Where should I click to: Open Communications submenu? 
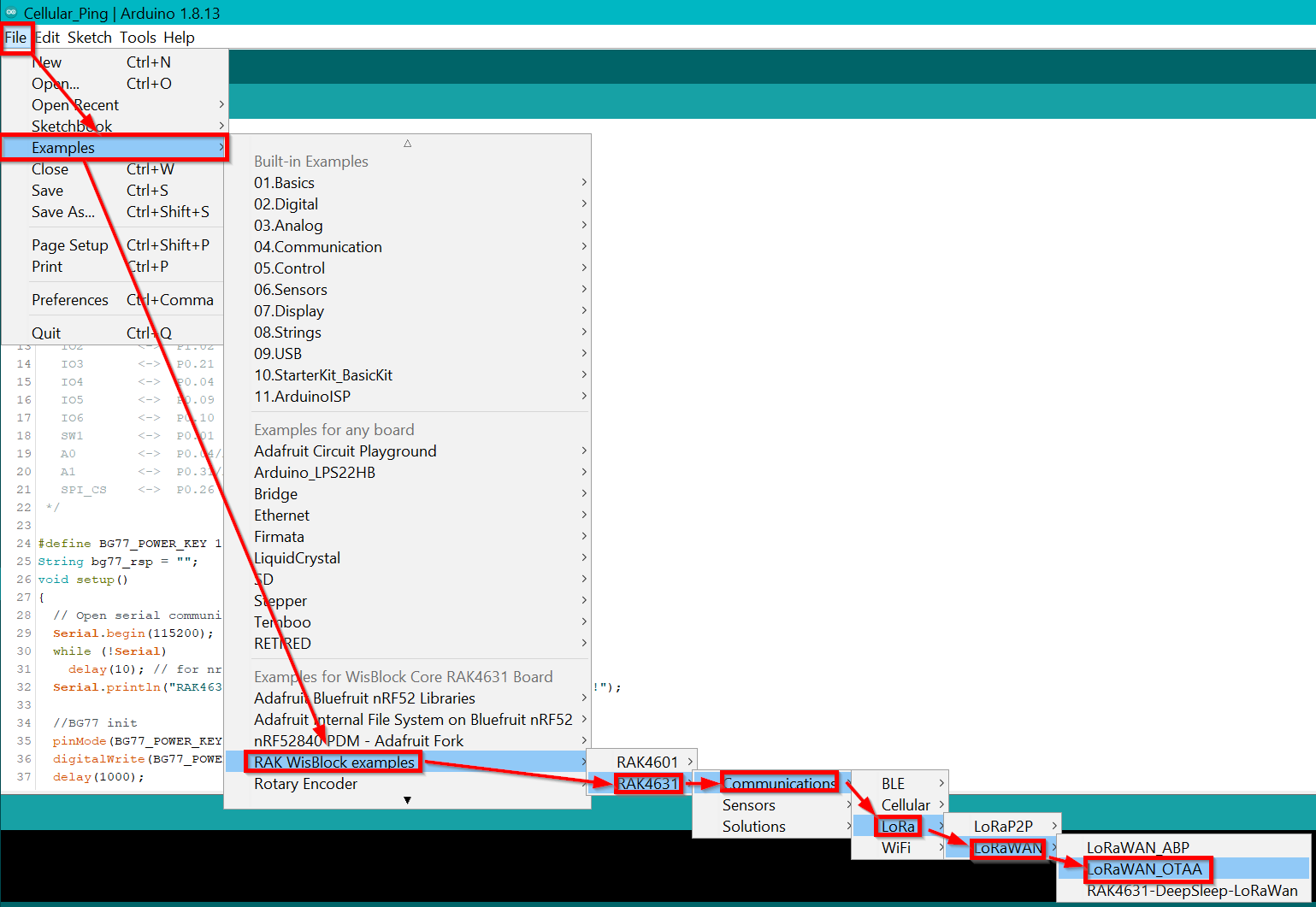[773, 784]
